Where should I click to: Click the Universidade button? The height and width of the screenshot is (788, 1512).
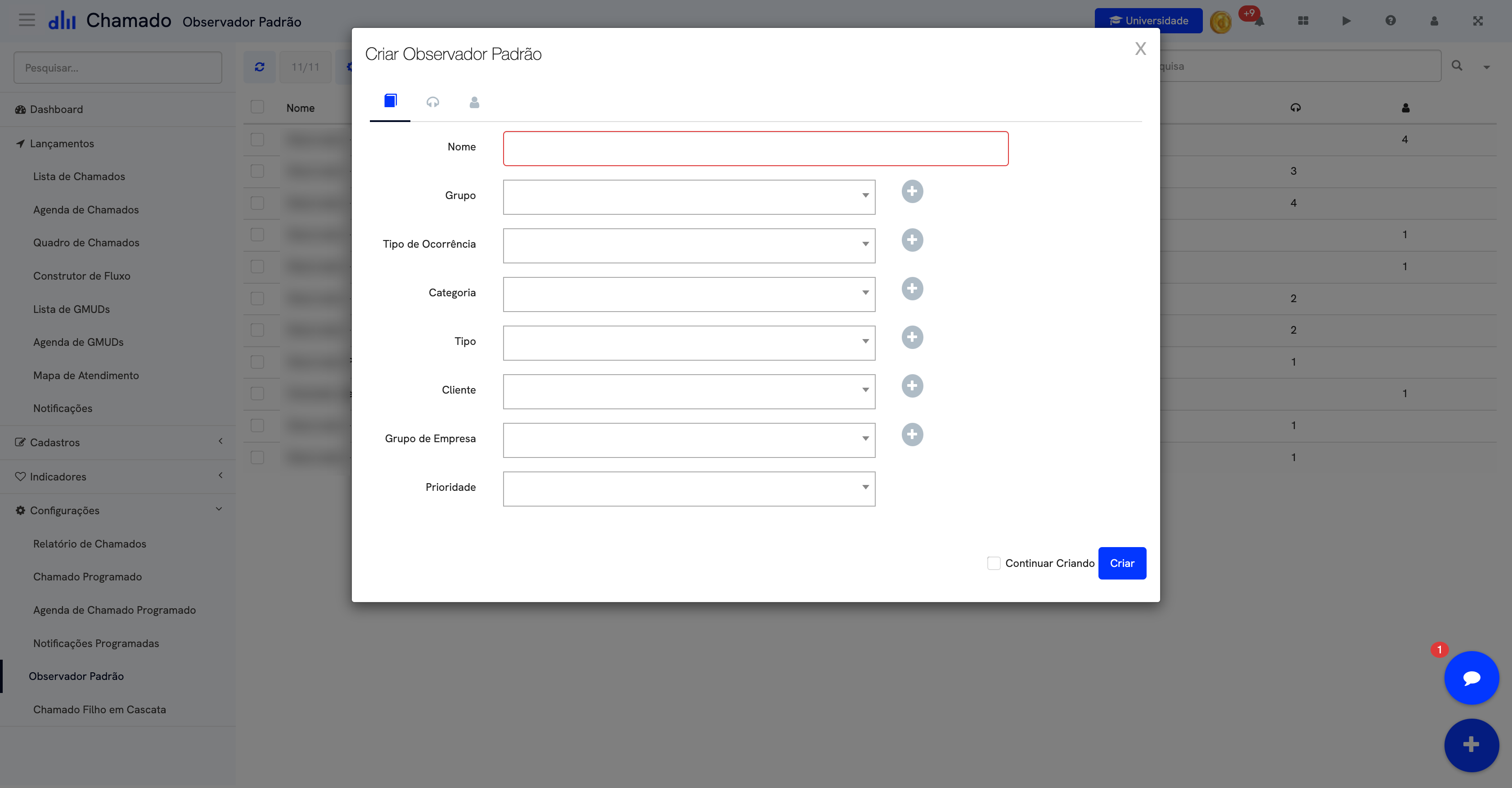[x=1147, y=20]
